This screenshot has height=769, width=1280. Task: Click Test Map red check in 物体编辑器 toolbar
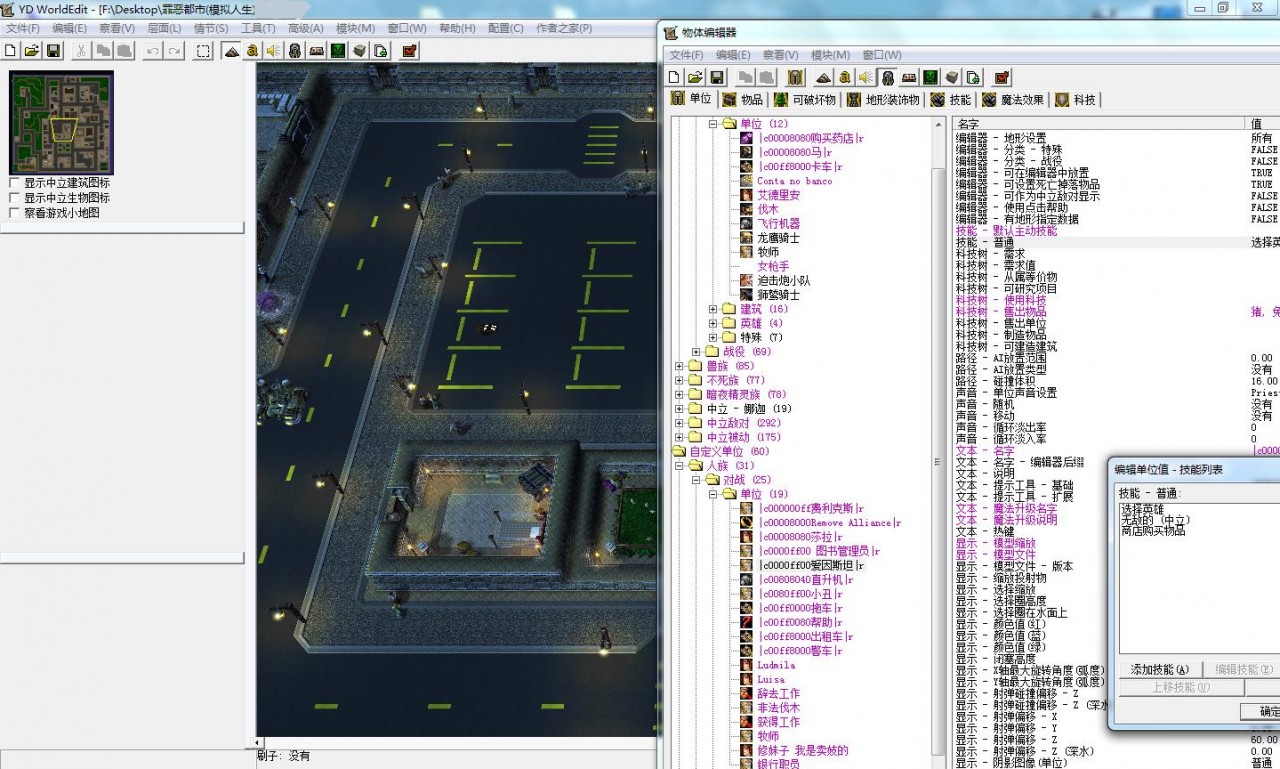(x=1001, y=76)
